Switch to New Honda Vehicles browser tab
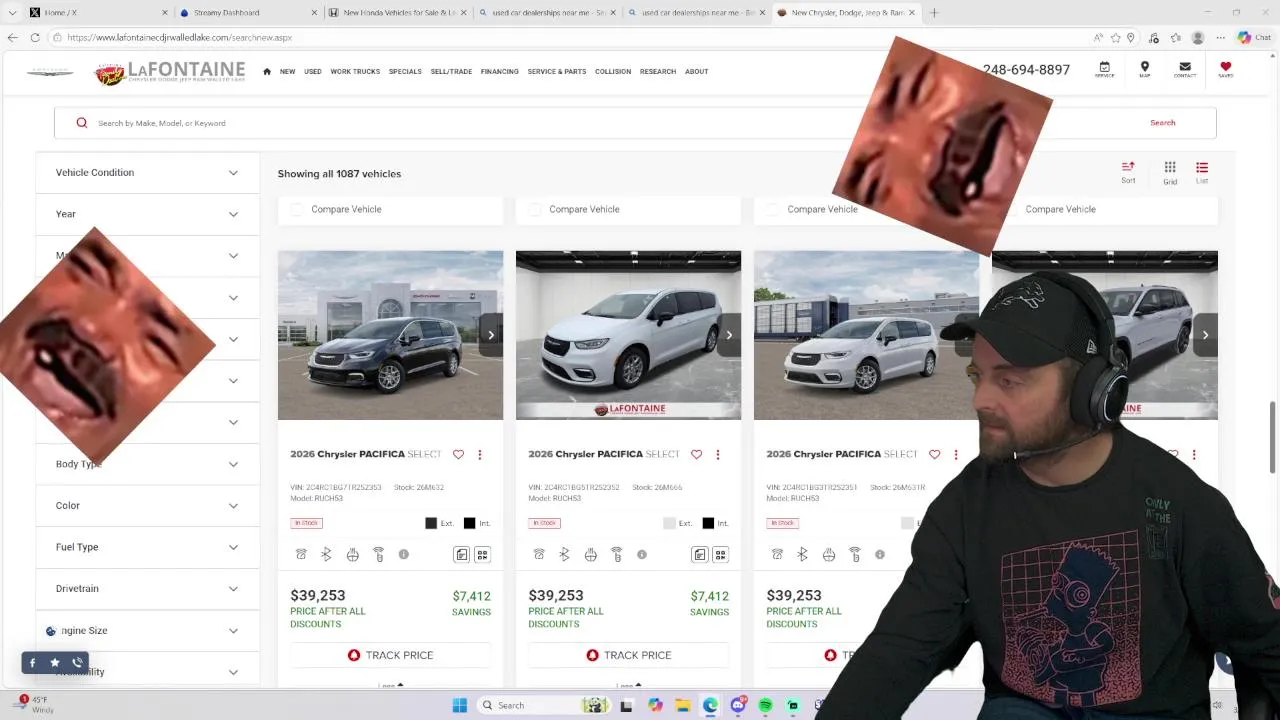The image size is (1280, 720). (x=399, y=12)
